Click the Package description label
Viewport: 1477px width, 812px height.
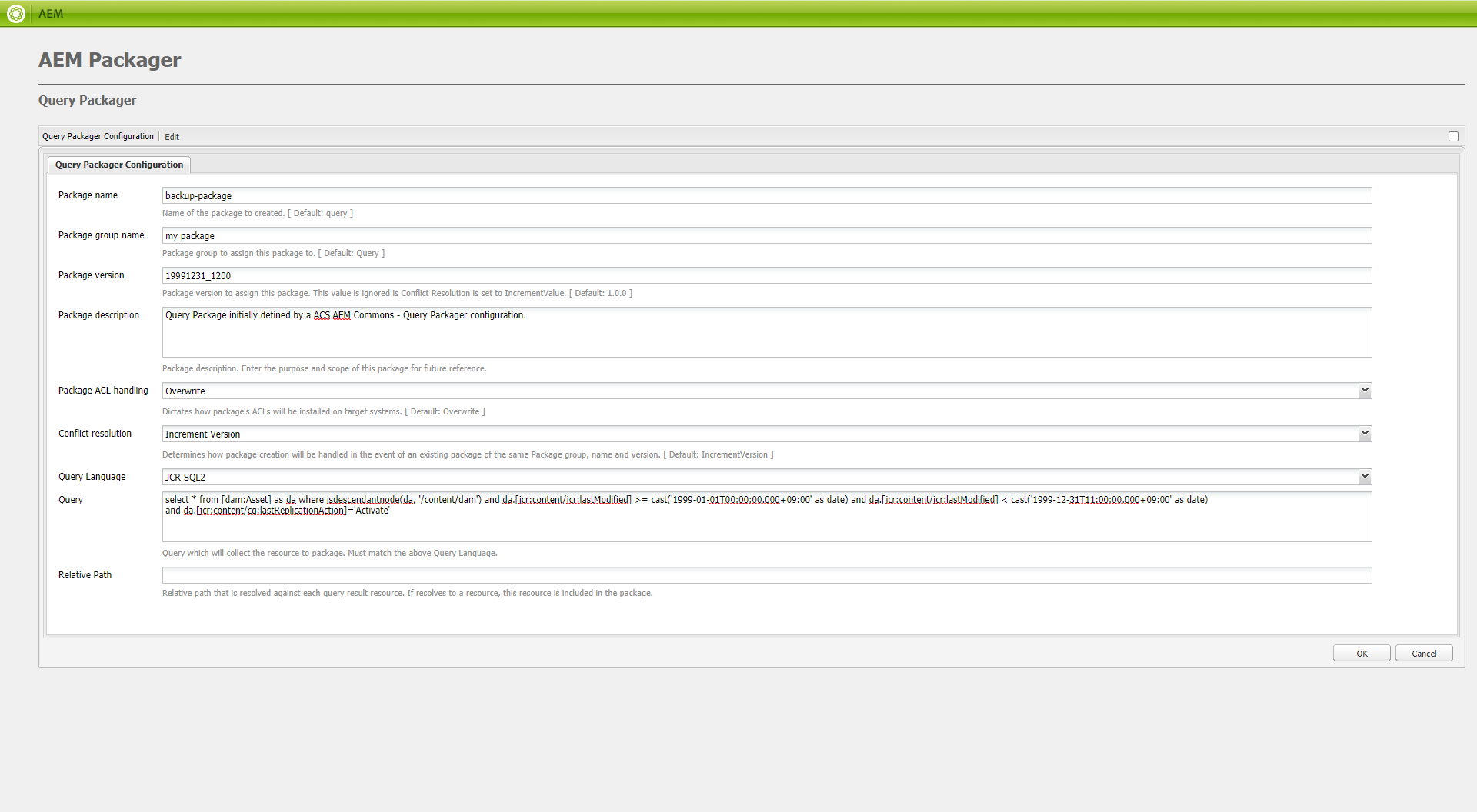[98, 315]
